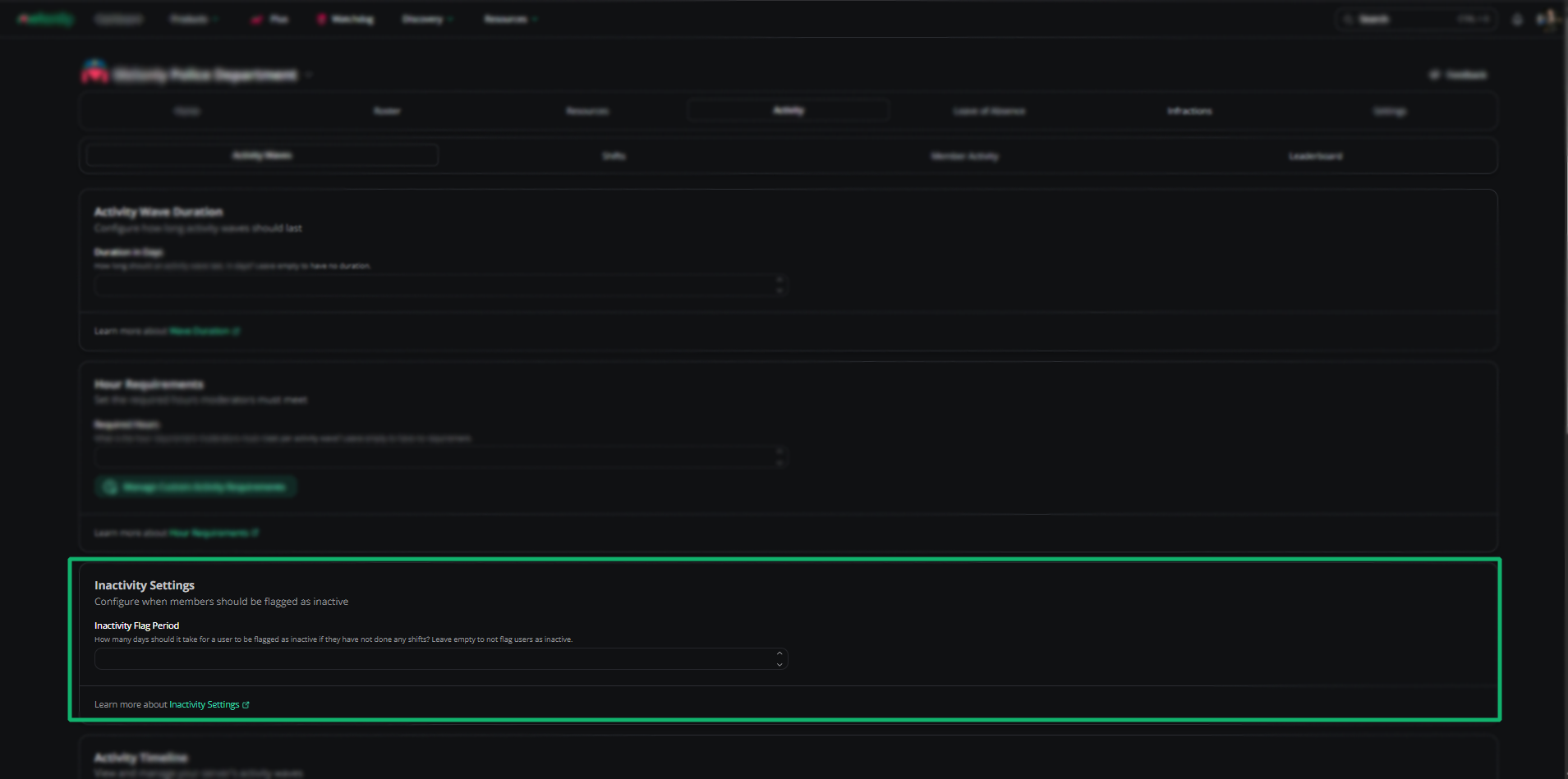Open the Roster tab
This screenshot has height=779, width=1568.
pos(387,111)
